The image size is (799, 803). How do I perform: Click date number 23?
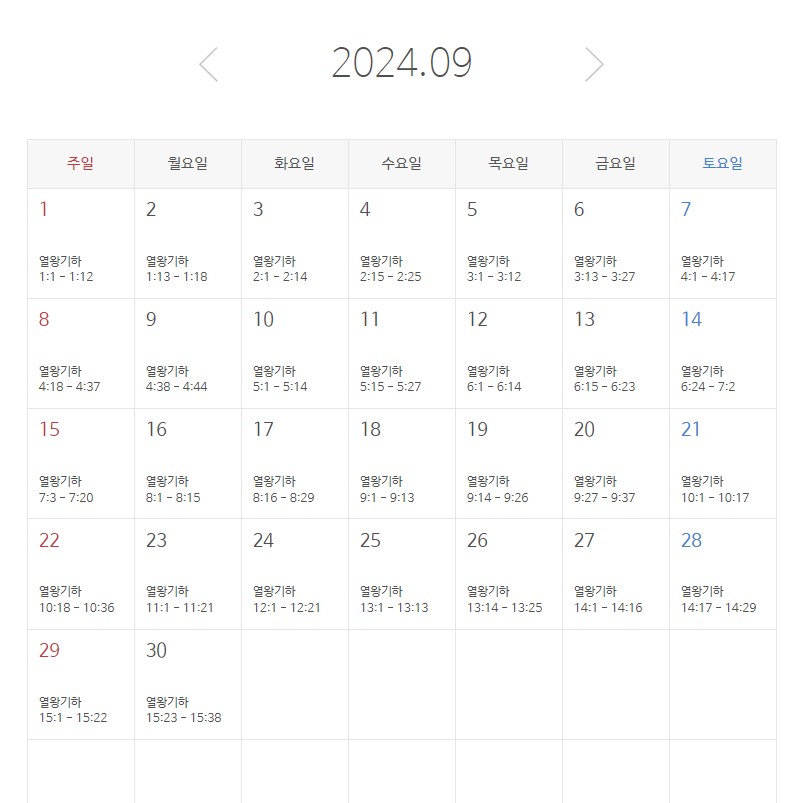click(157, 541)
